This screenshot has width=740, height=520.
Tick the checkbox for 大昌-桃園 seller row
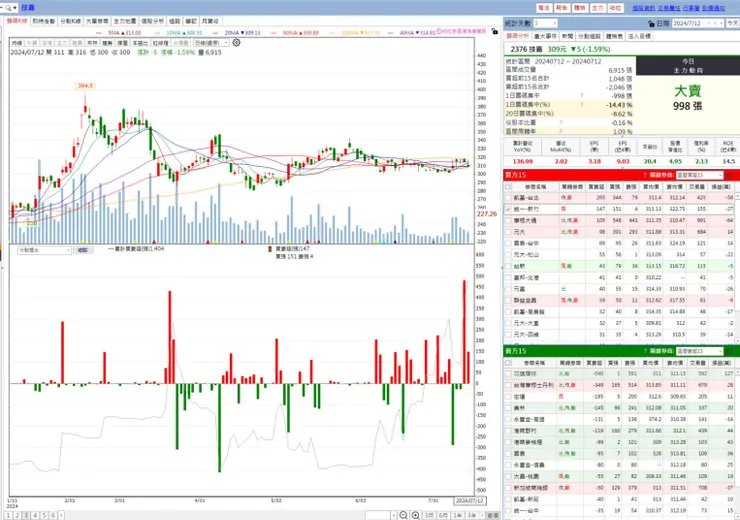(x=508, y=477)
